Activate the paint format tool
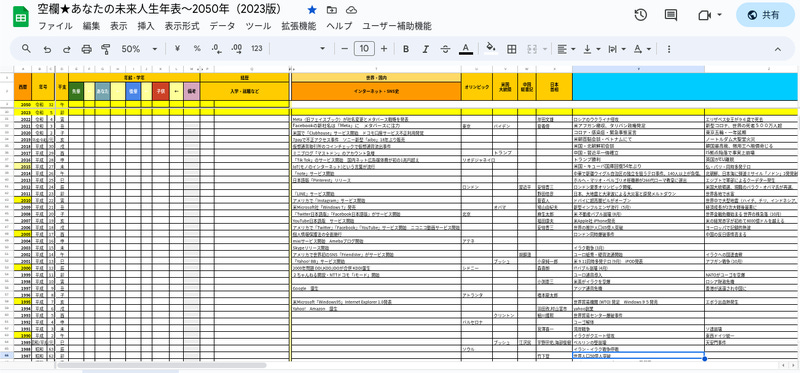Viewport: 800px width, 373px height. (x=106, y=49)
